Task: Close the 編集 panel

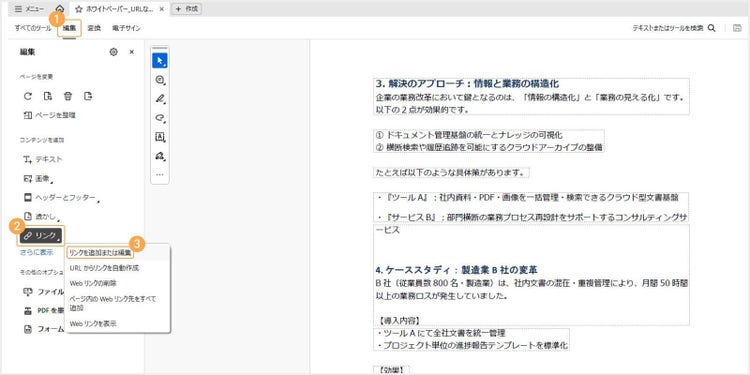Action: click(132, 52)
